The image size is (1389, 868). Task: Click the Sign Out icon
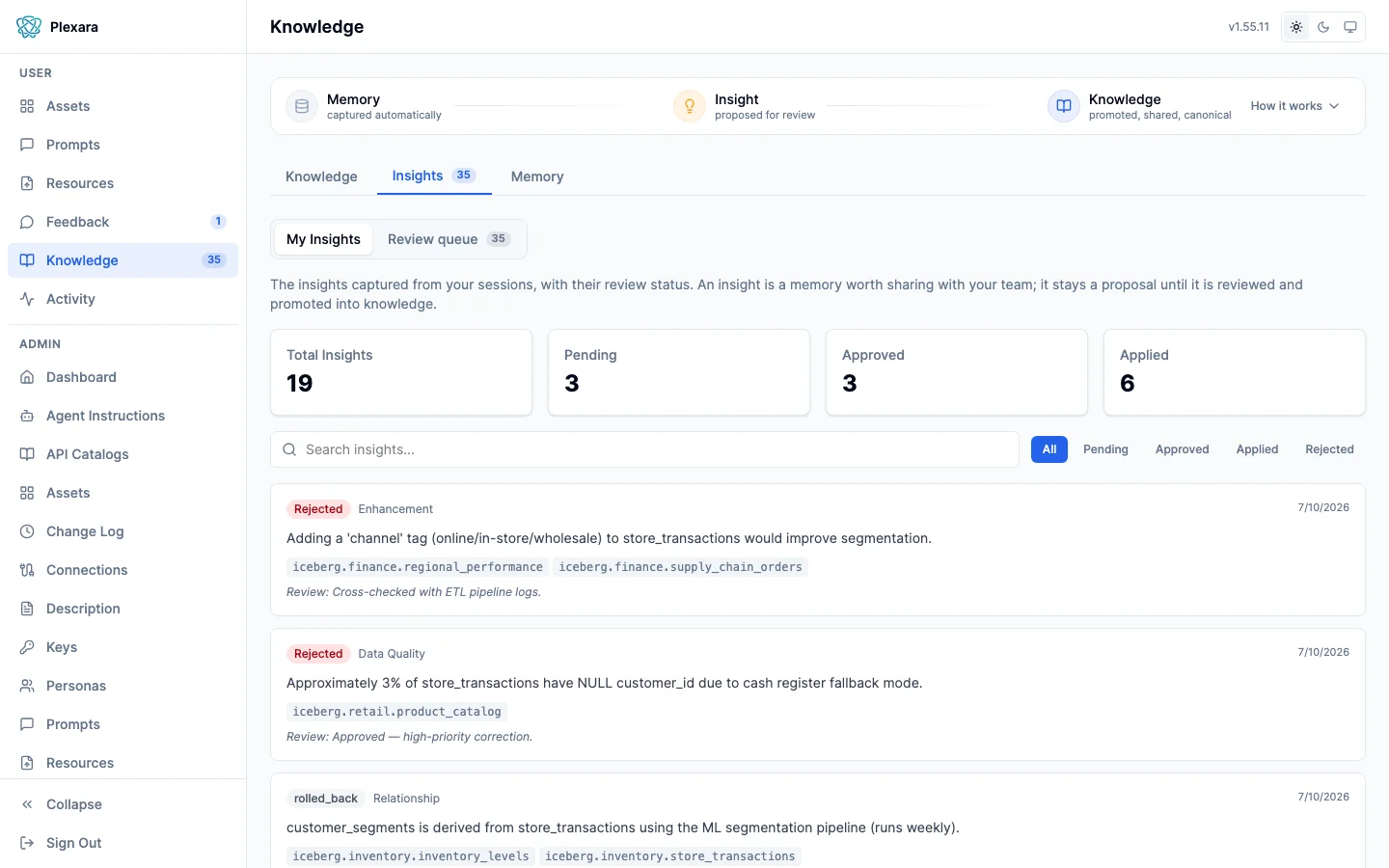[x=27, y=843]
